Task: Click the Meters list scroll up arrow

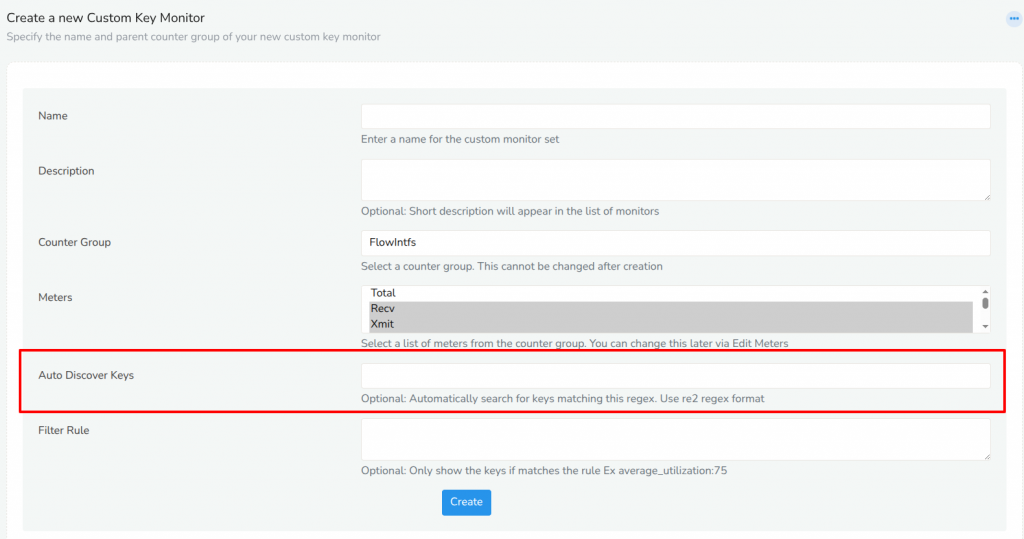Action: [x=985, y=290]
